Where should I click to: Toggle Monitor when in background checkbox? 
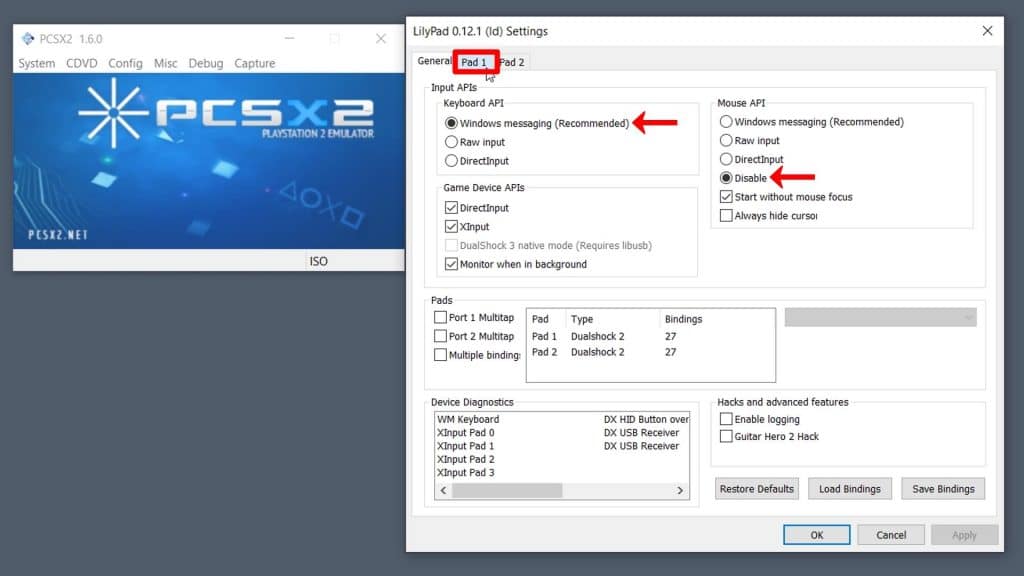[451, 264]
